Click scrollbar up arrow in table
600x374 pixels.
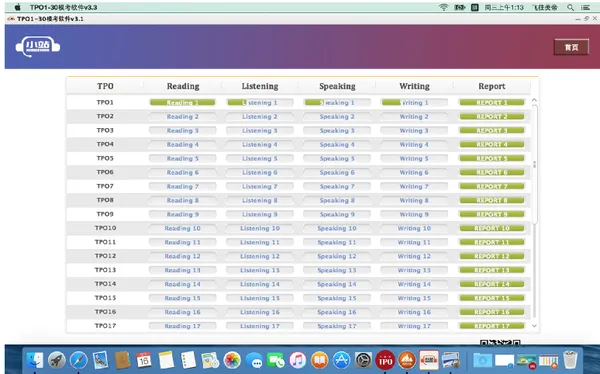coord(534,100)
